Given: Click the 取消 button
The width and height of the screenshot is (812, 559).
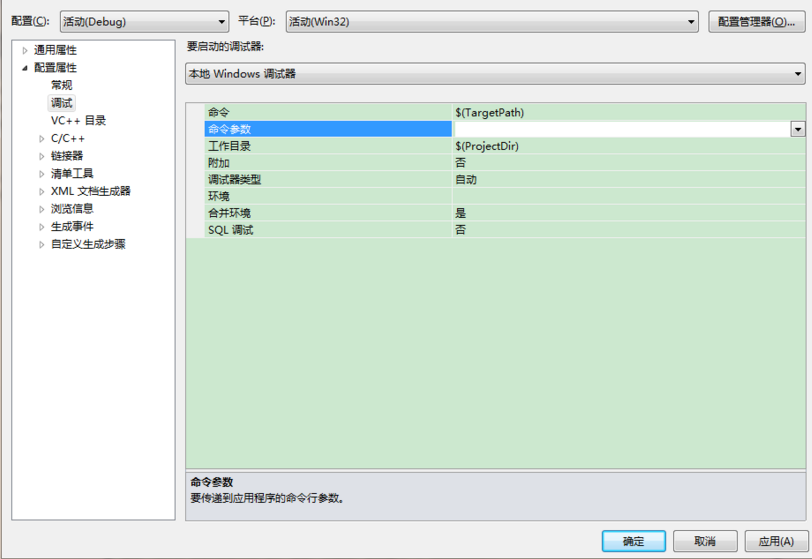Looking at the screenshot, I should pos(705,541).
